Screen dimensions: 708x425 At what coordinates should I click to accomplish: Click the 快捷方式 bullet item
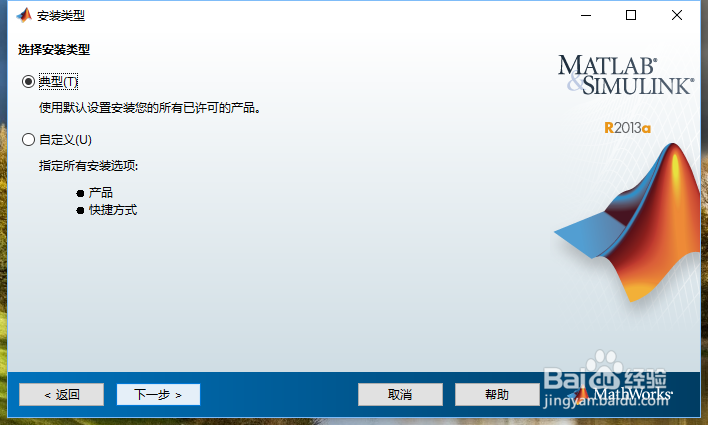[113, 210]
